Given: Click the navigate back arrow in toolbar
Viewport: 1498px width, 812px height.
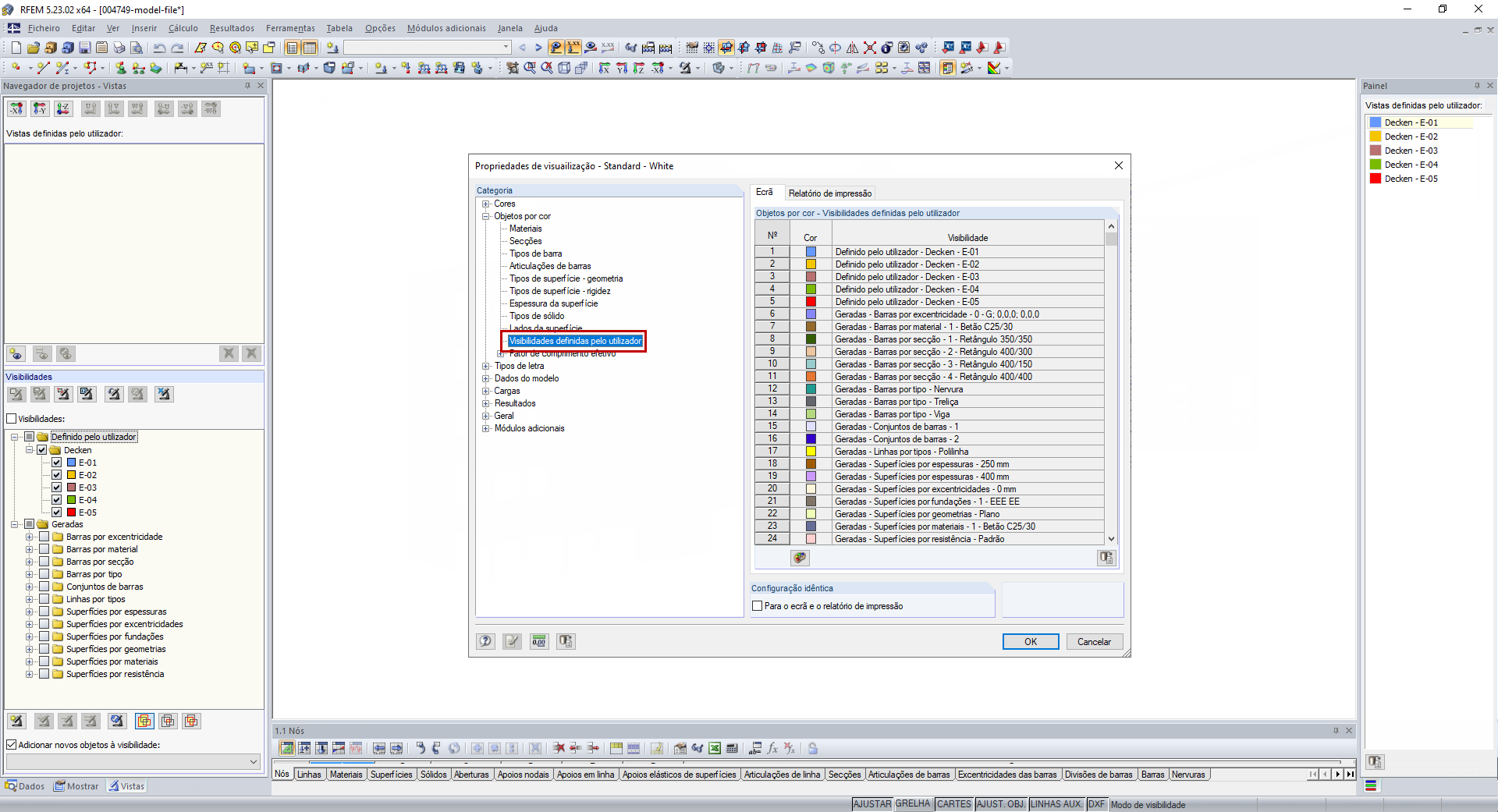Looking at the screenshot, I should point(523,48).
